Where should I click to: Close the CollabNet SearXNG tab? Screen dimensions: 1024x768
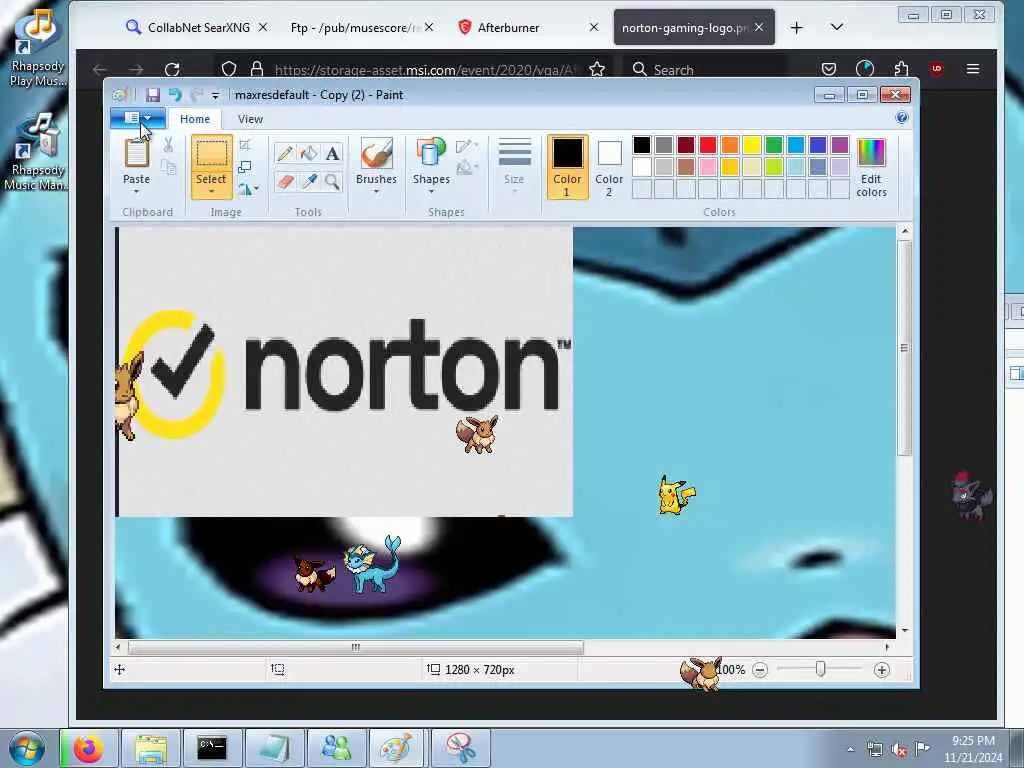[263, 27]
